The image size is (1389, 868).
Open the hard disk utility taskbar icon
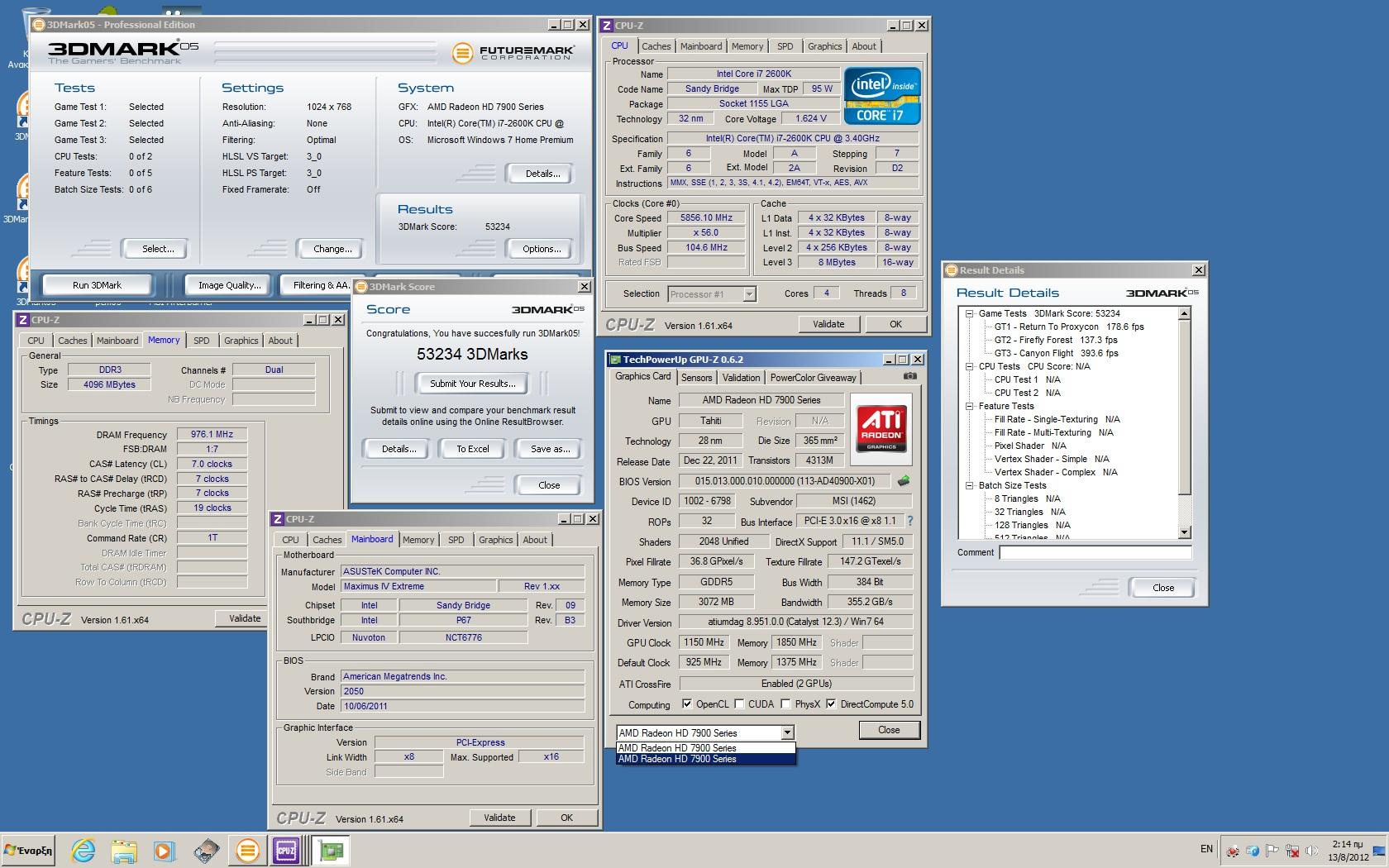pyautogui.click(x=207, y=850)
